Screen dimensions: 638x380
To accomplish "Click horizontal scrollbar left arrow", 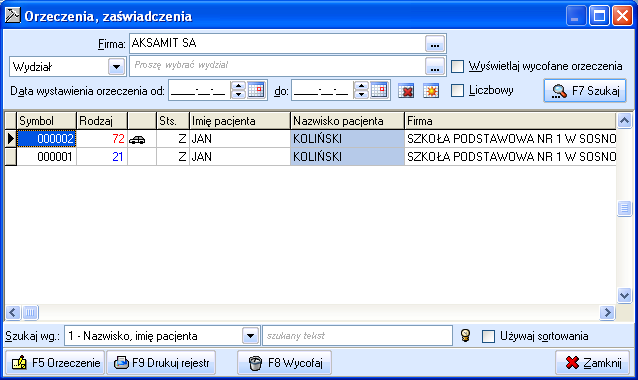I will point(13,312).
